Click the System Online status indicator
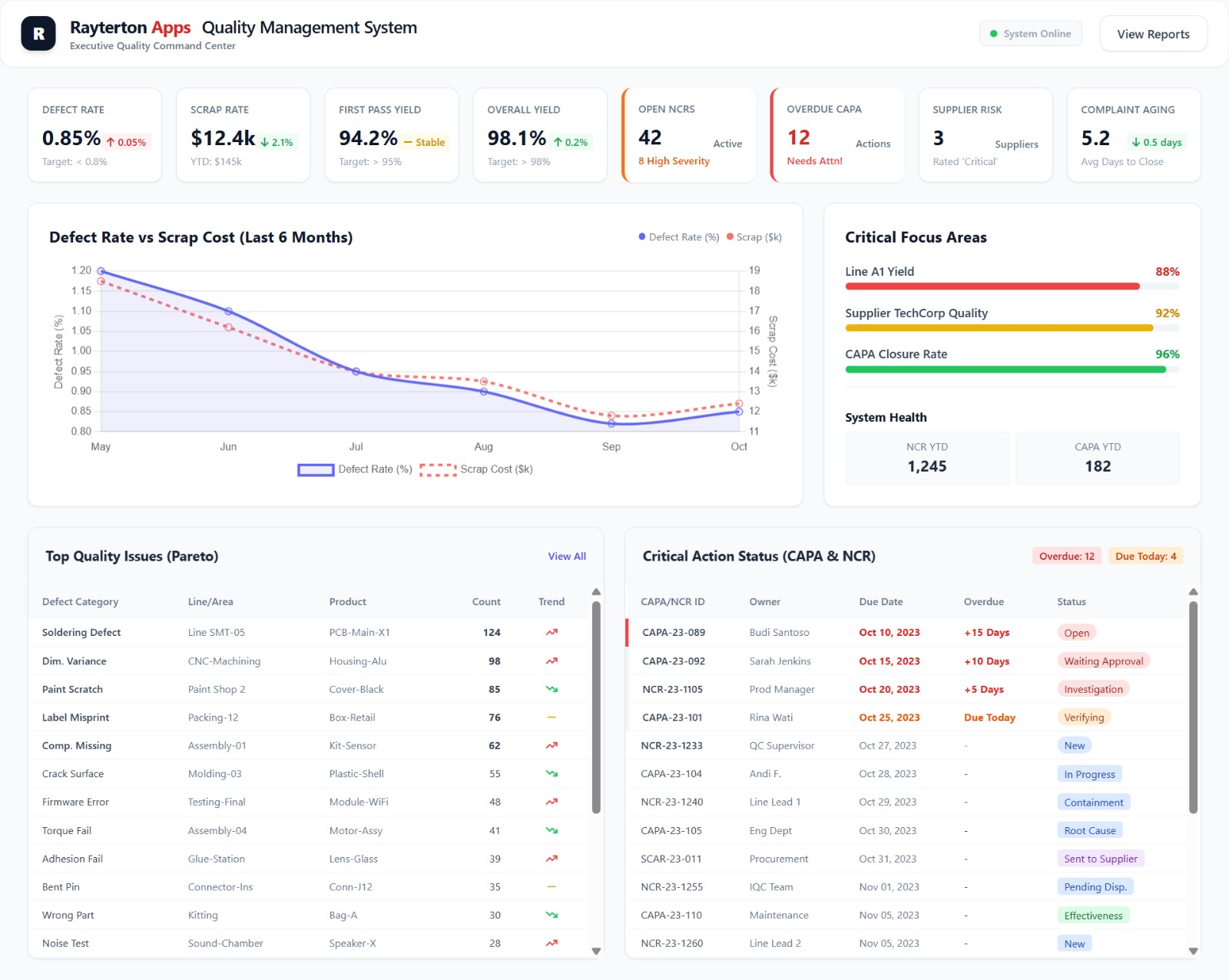The width and height of the screenshot is (1229, 980). click(1030, 33)
